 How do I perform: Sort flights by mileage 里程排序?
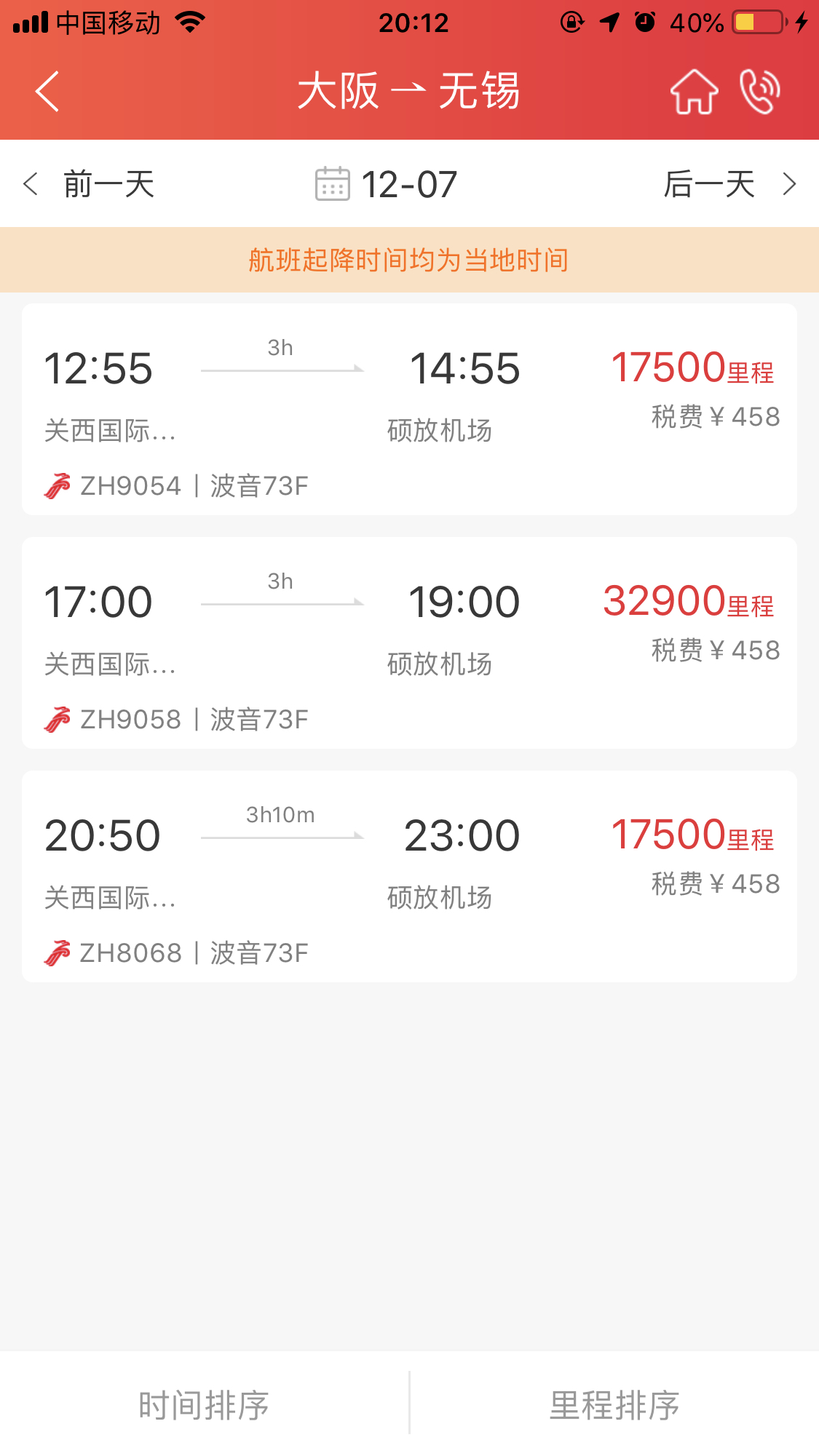[614, 1404]
